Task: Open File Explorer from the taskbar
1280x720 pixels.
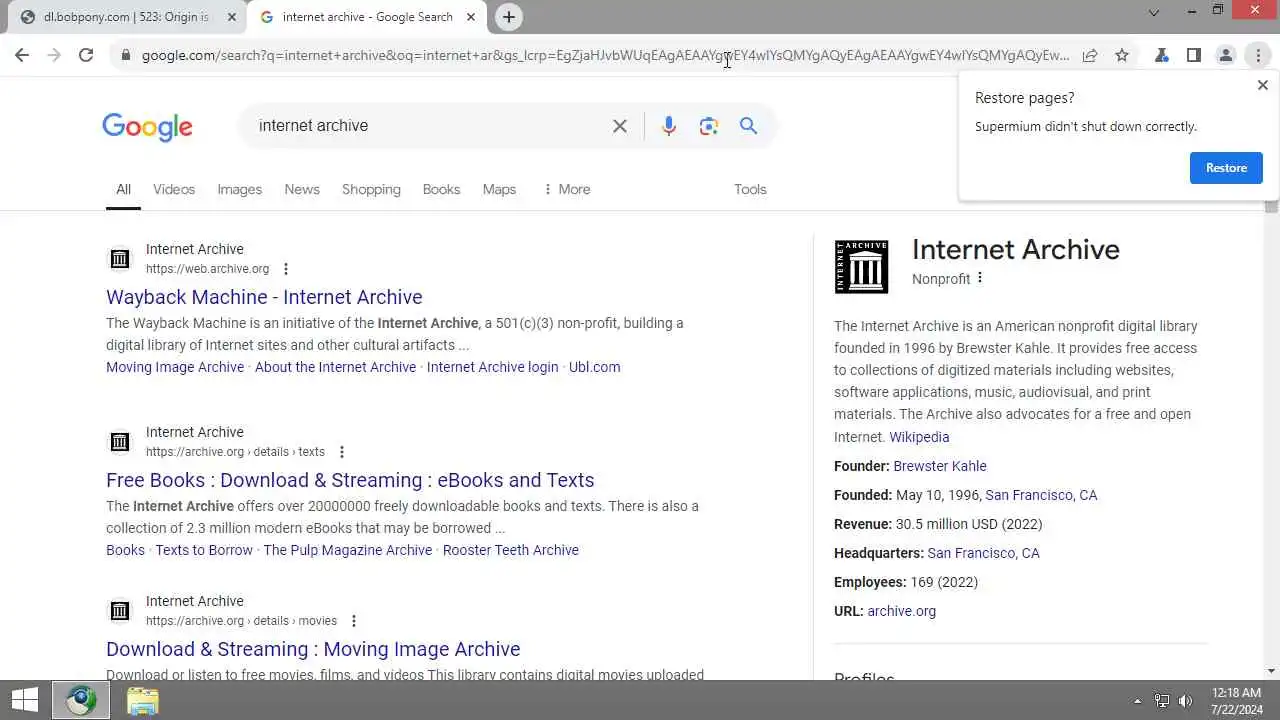Action: click(x=143, y=700)
